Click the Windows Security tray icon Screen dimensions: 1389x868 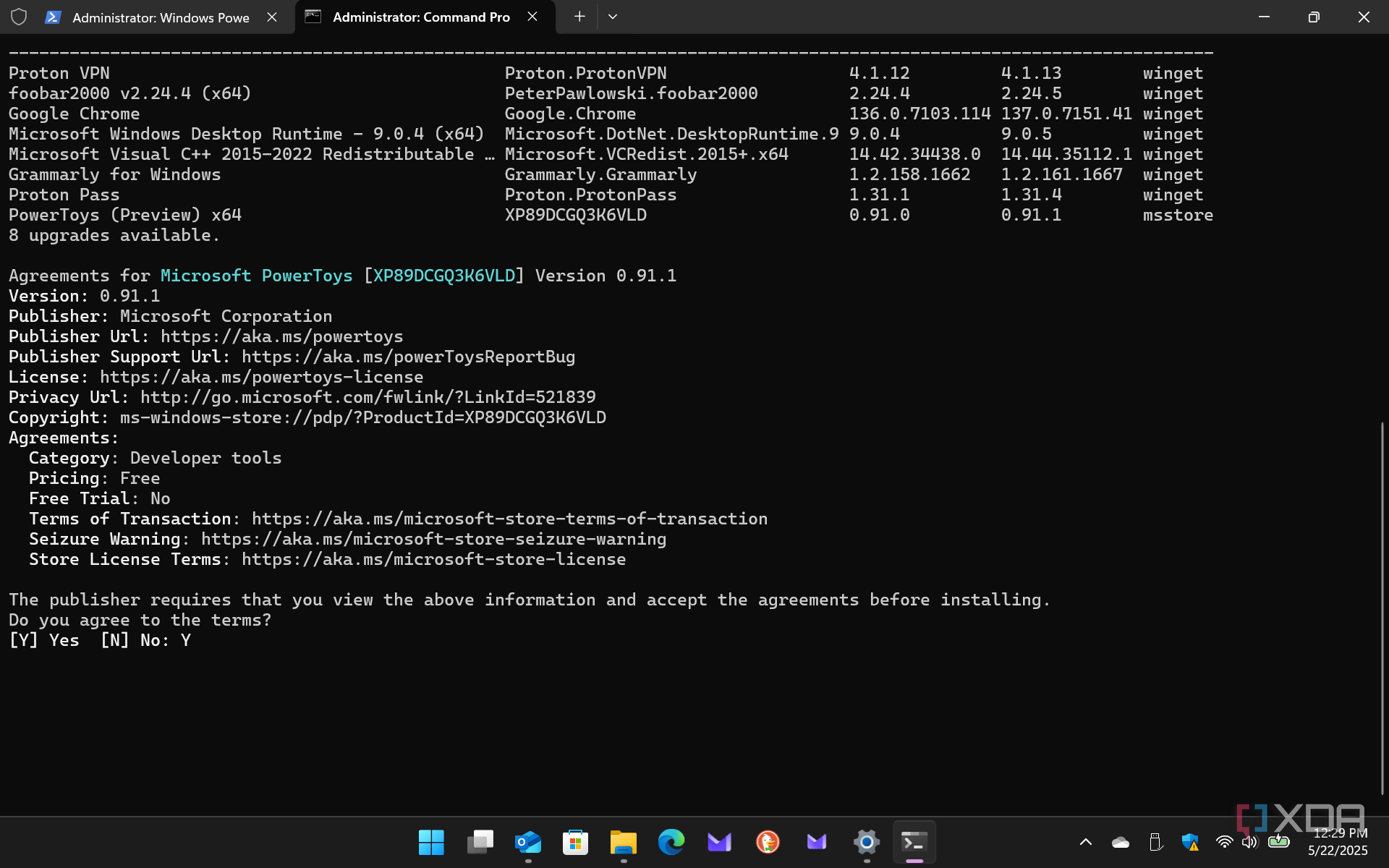pyautogui.click(x=1189, y=842)
